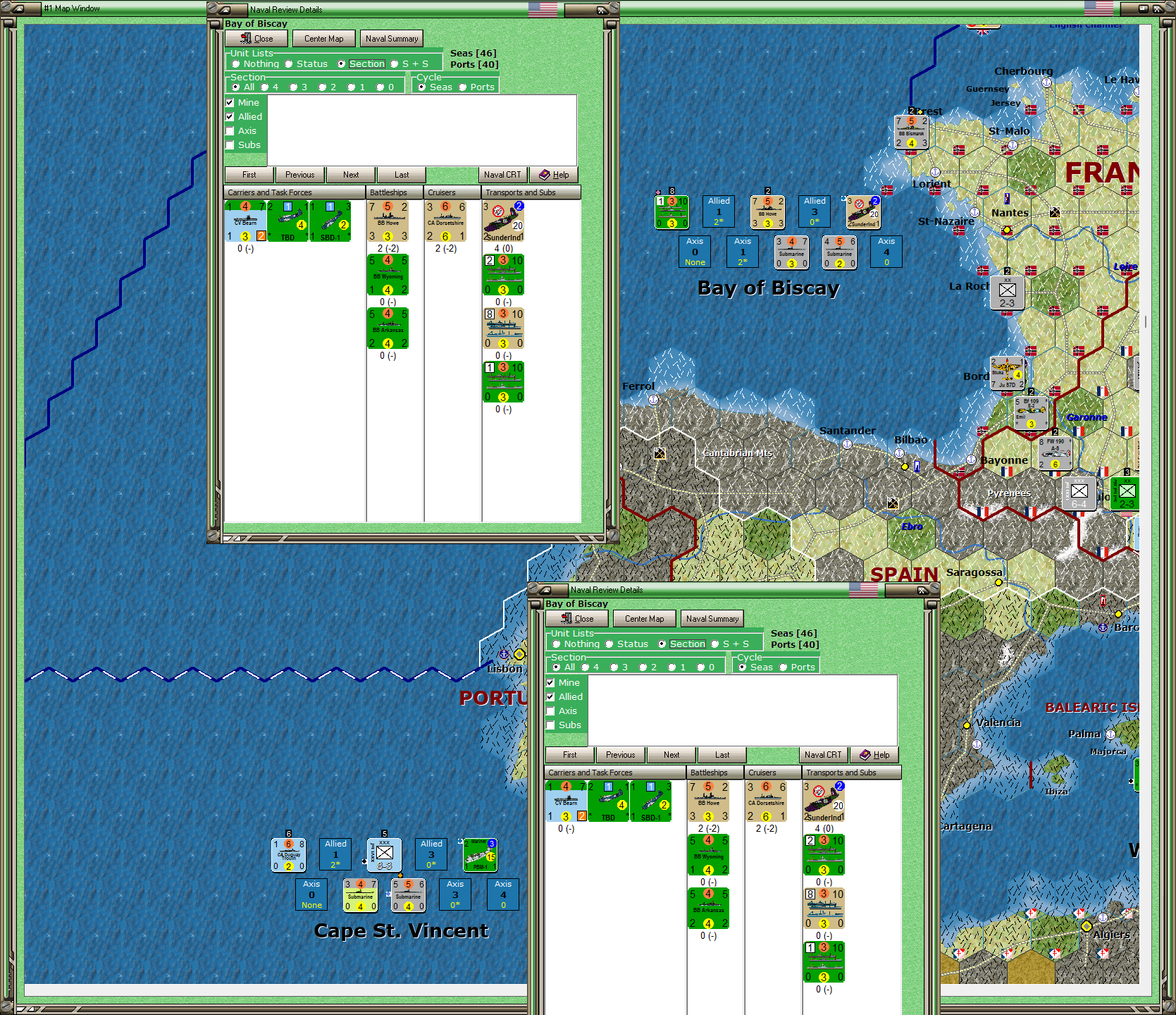The image size is (1176, 1015).
Task: Click Transports and Subs header in lower window
Action: coord(852,773)
